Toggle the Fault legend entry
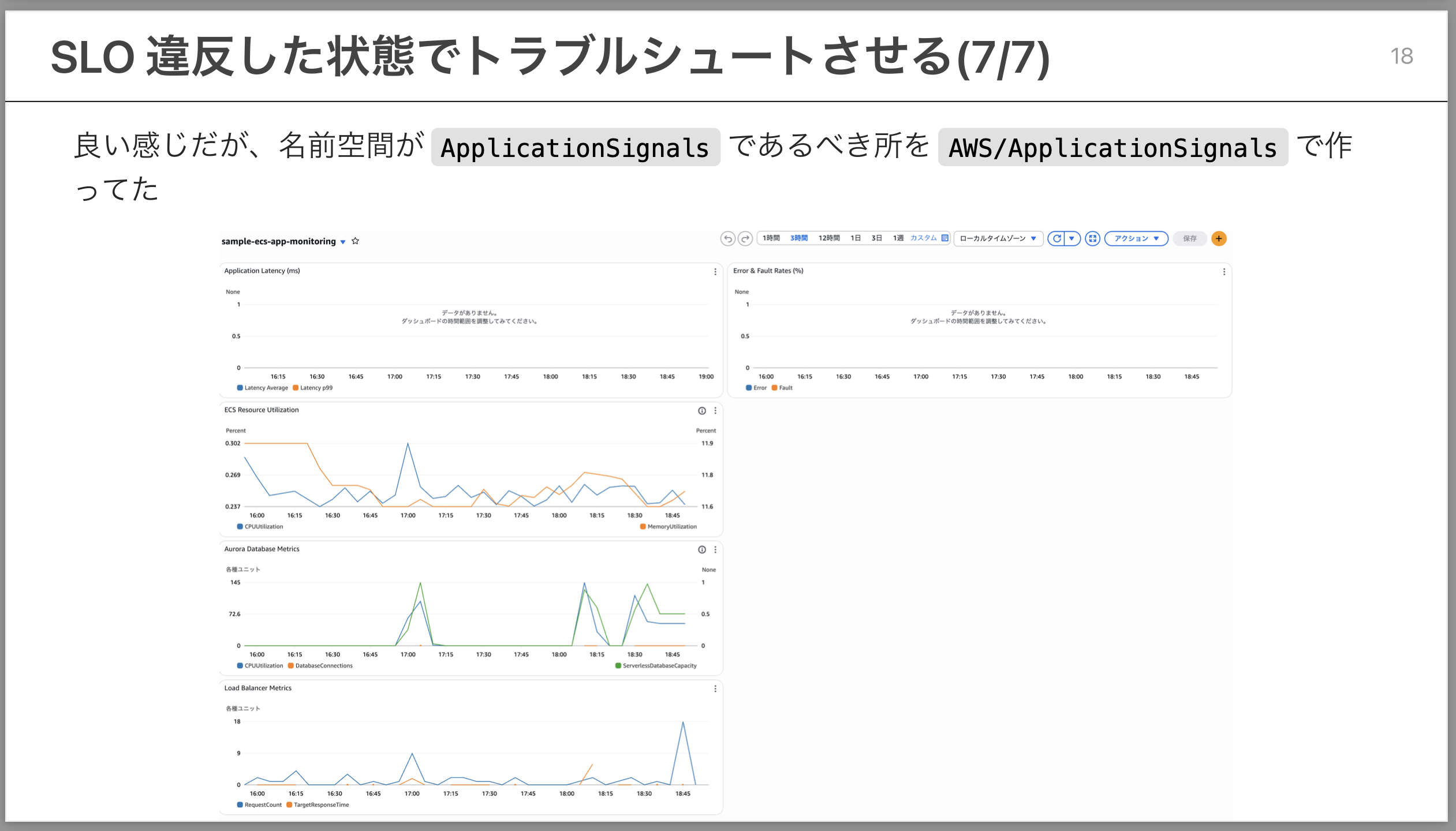Screen dimensions: 1456x831 pos(782,388)
